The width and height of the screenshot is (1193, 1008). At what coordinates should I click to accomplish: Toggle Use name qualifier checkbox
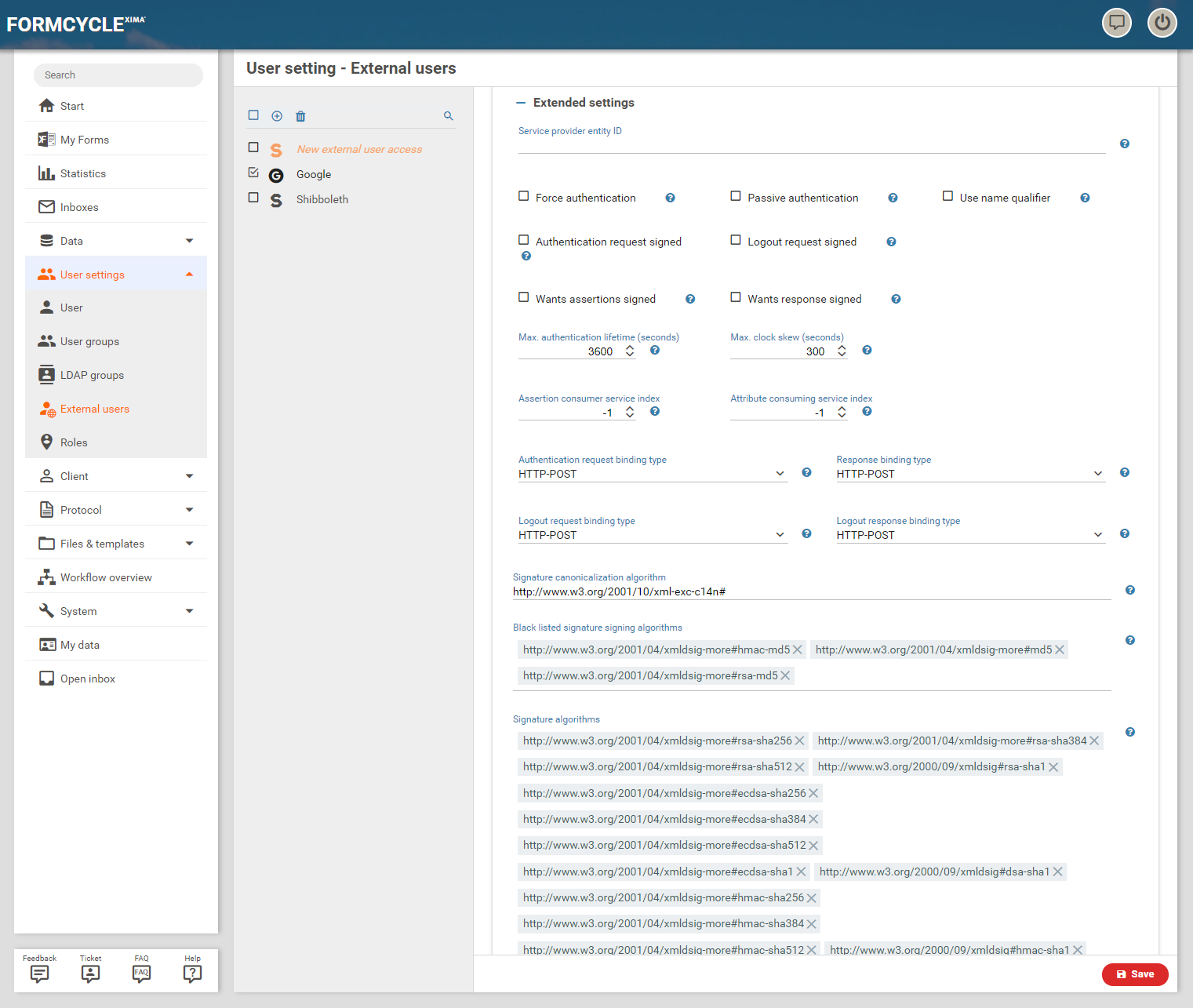947,196
